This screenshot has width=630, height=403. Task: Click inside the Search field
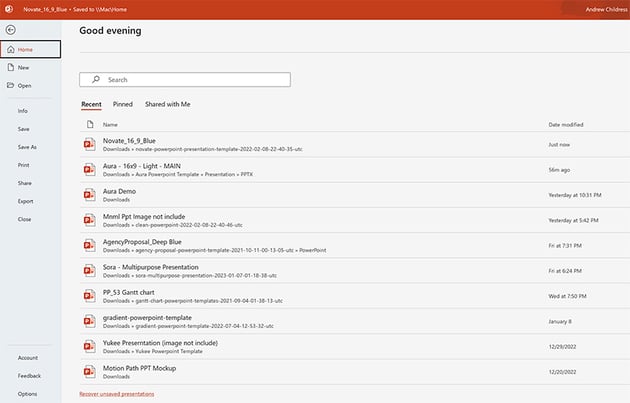pyautogui.click(x=190, y=79)
